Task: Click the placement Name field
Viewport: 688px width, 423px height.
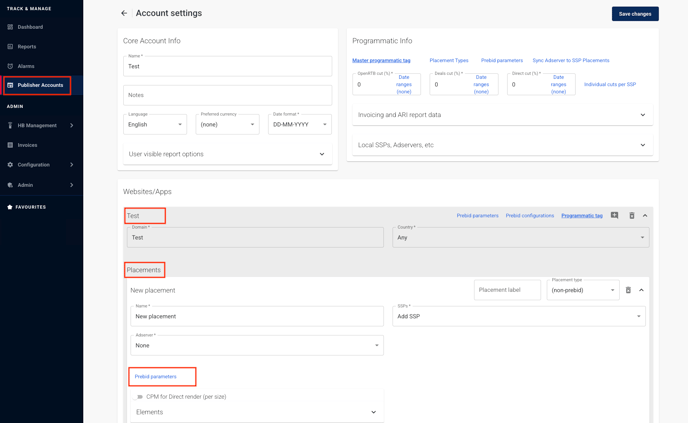Action: 257,316
